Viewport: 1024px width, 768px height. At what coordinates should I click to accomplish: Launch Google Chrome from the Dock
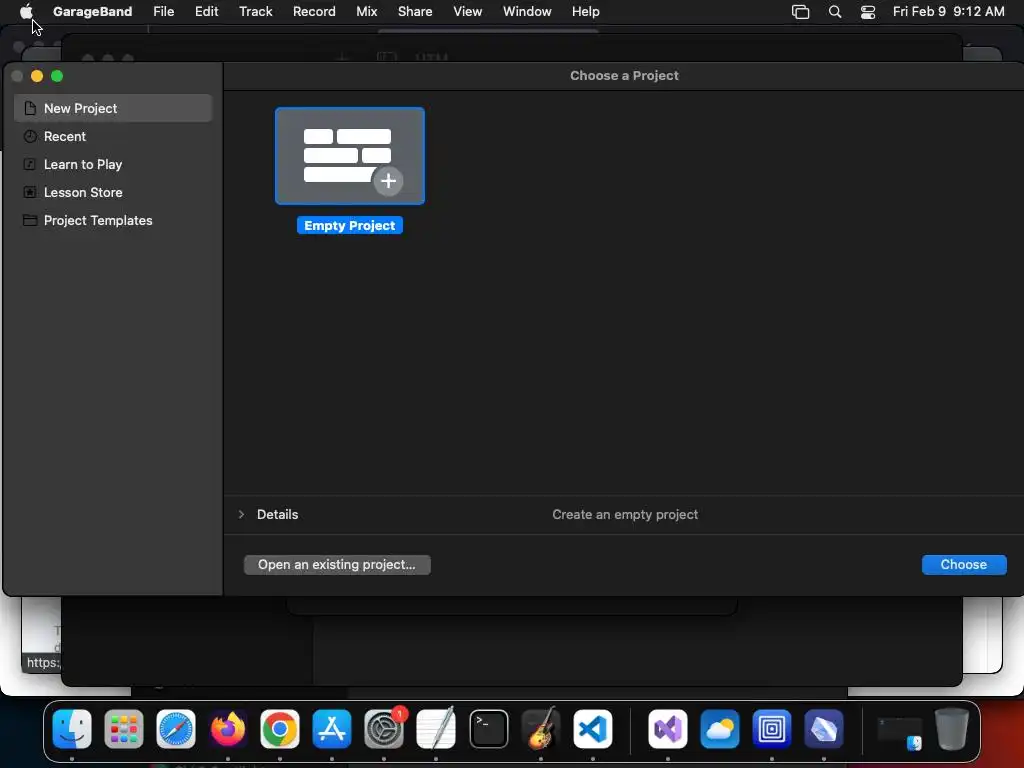point(280,729)
